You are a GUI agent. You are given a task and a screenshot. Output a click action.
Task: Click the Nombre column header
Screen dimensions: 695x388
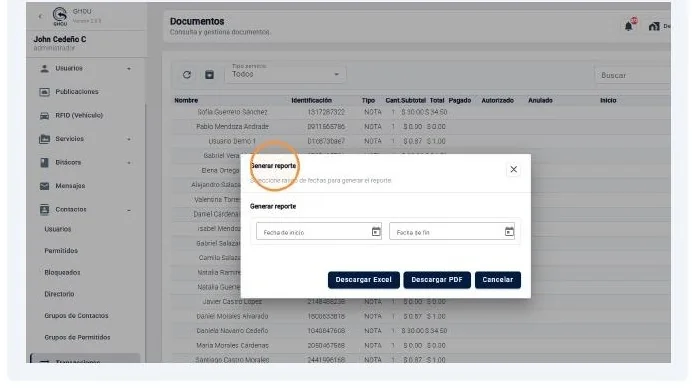186,101
